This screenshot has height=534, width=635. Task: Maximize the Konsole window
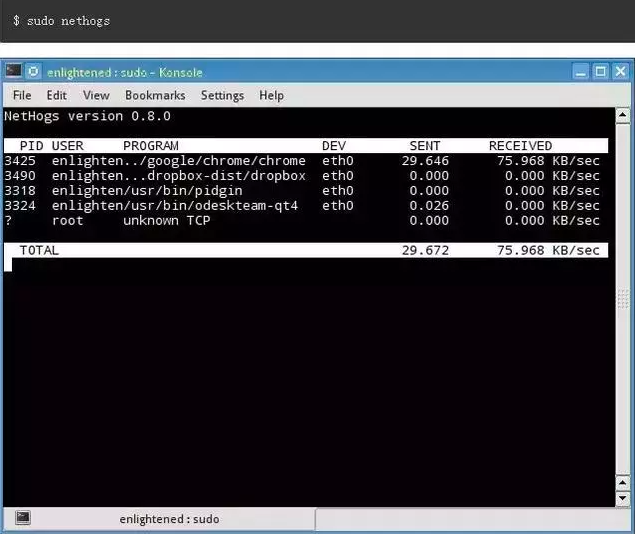(601, 72)
